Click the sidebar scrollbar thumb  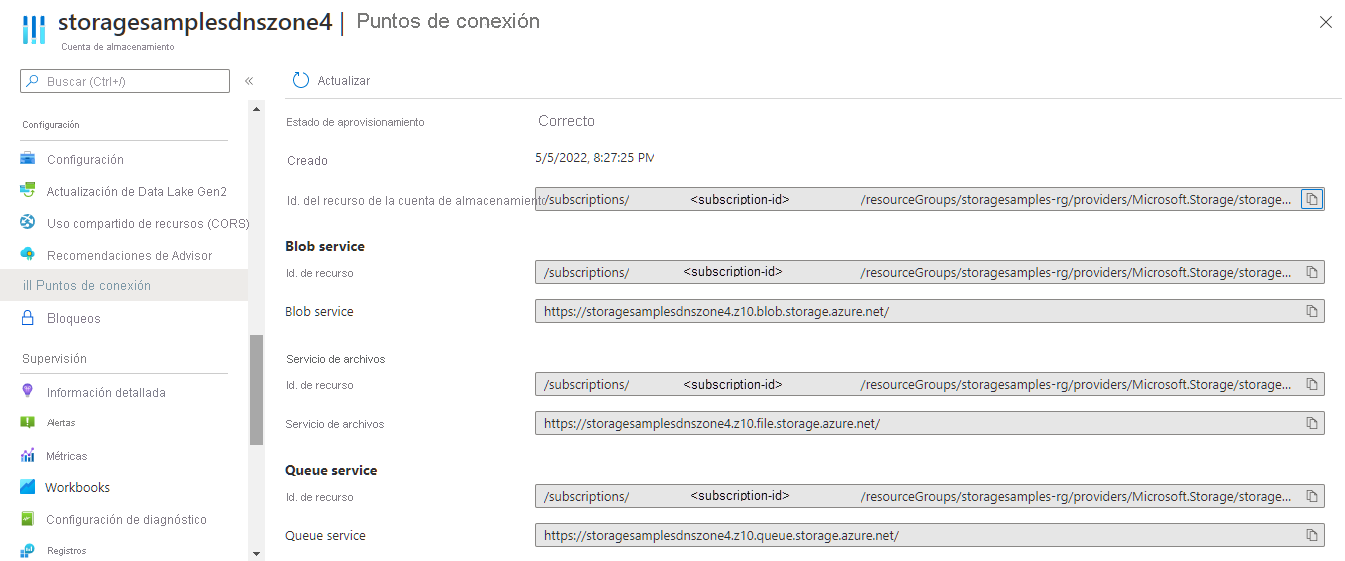256,389
